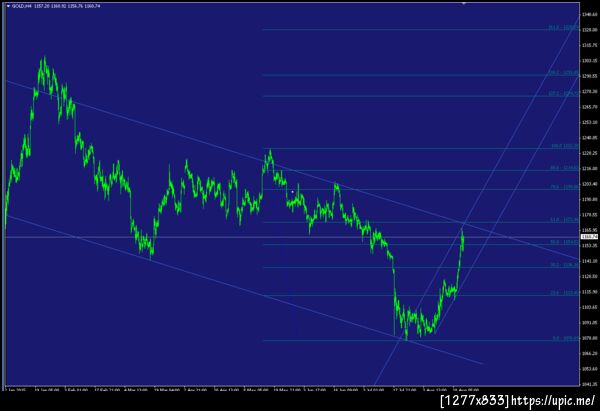Select the Fibonacci 100.0 level label

tap(565, 146)
